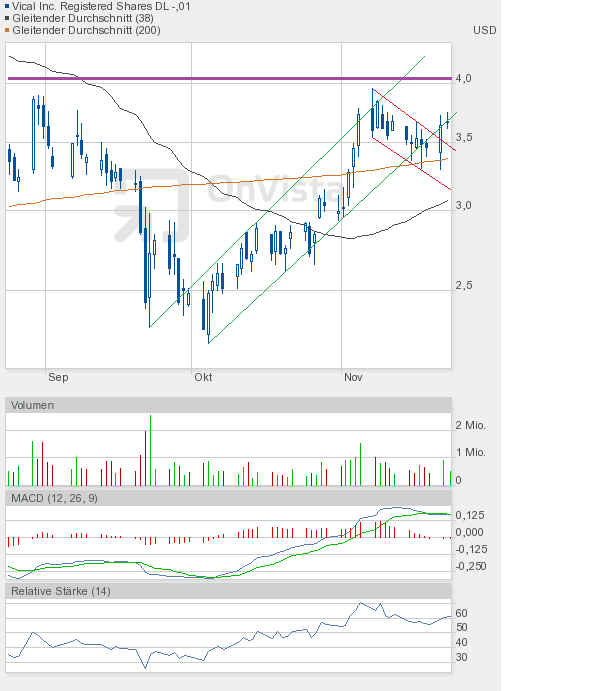The image size is (614, 691).
Task: Select the Gleitender Durchschnitt (200) legend label
Action: click(86, 30)
